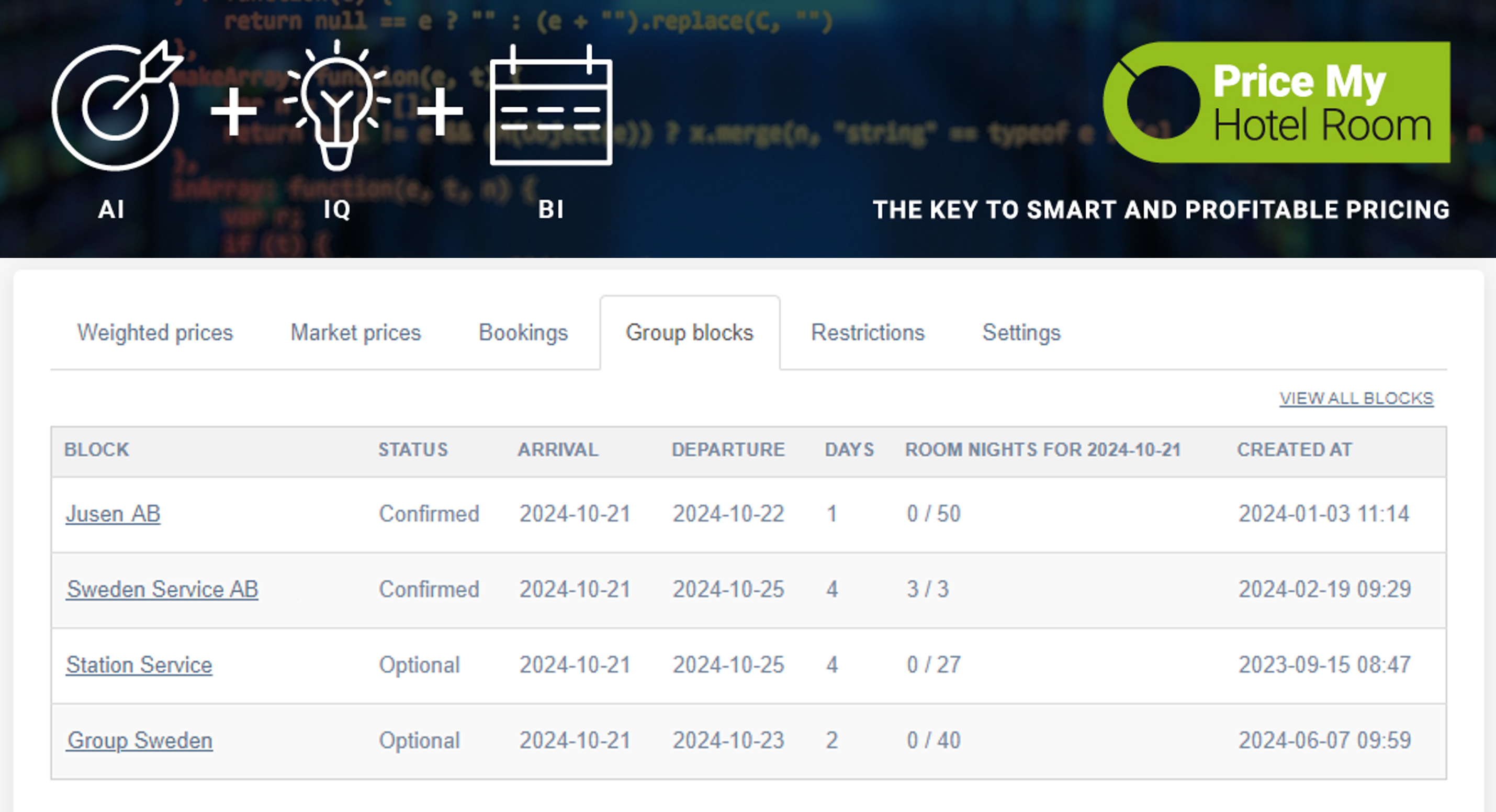Open the Jusen AB block
The width and height of the screenshot is (1496, 812).
[x=113, y=514]
